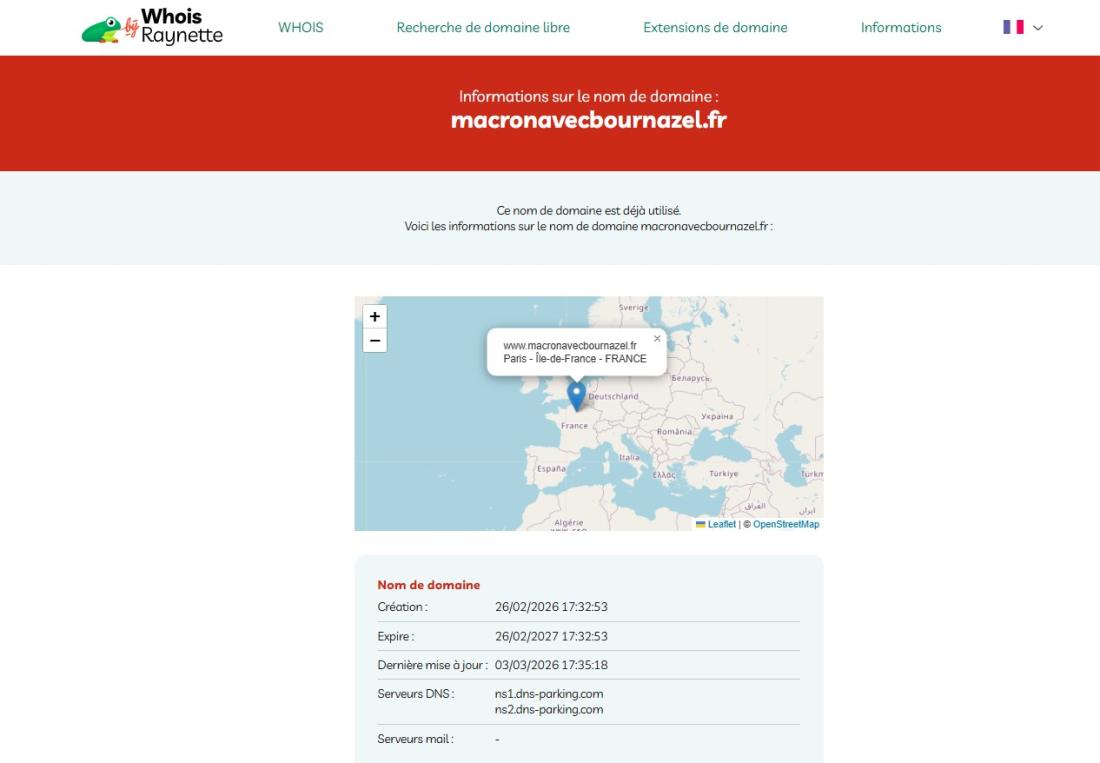
Task: Open Extensions de domaine page
Action: tap(715, 28)
